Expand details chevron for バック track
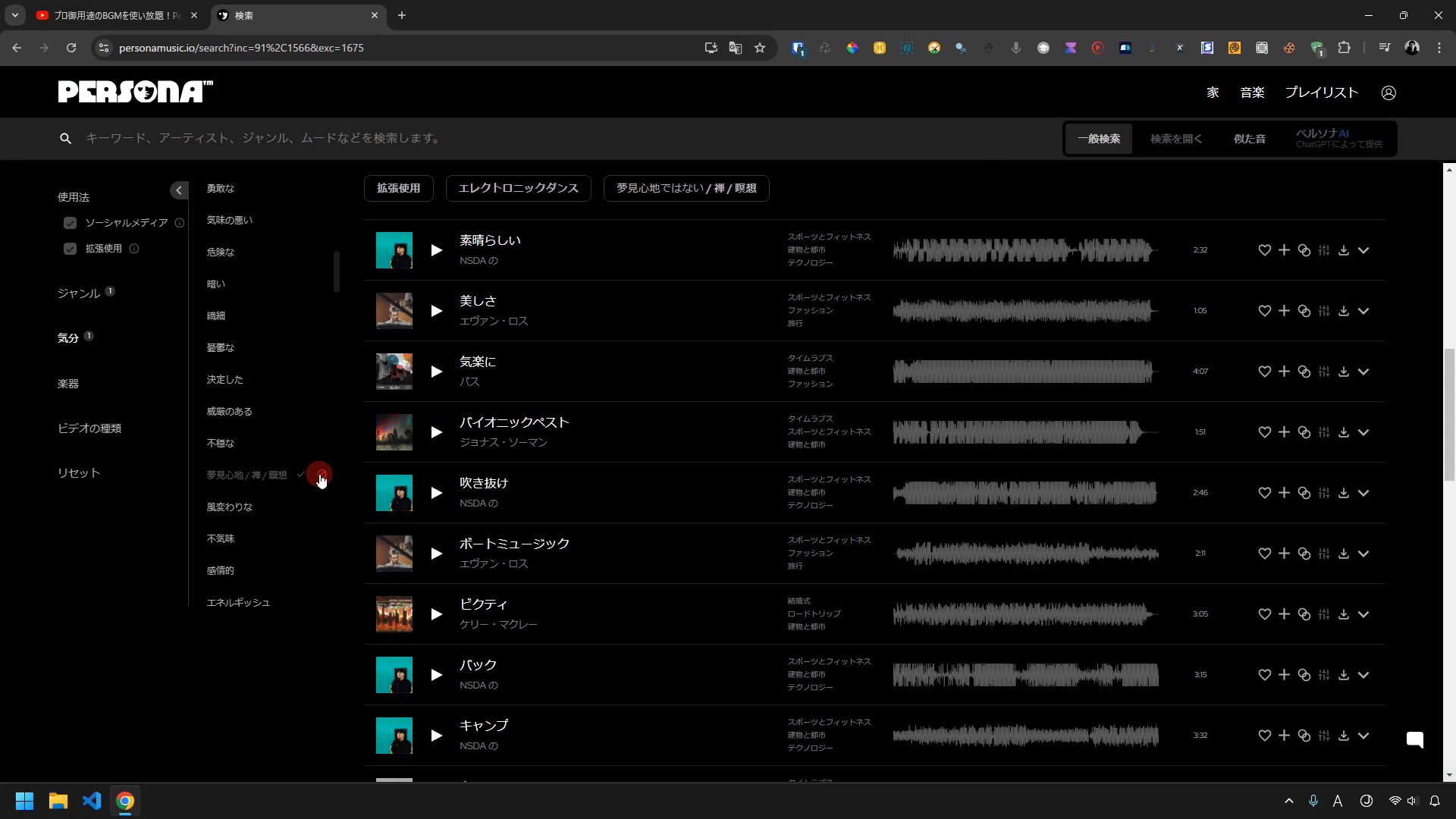This screenshot has height=819, width=1456. tap(1363, 675)
